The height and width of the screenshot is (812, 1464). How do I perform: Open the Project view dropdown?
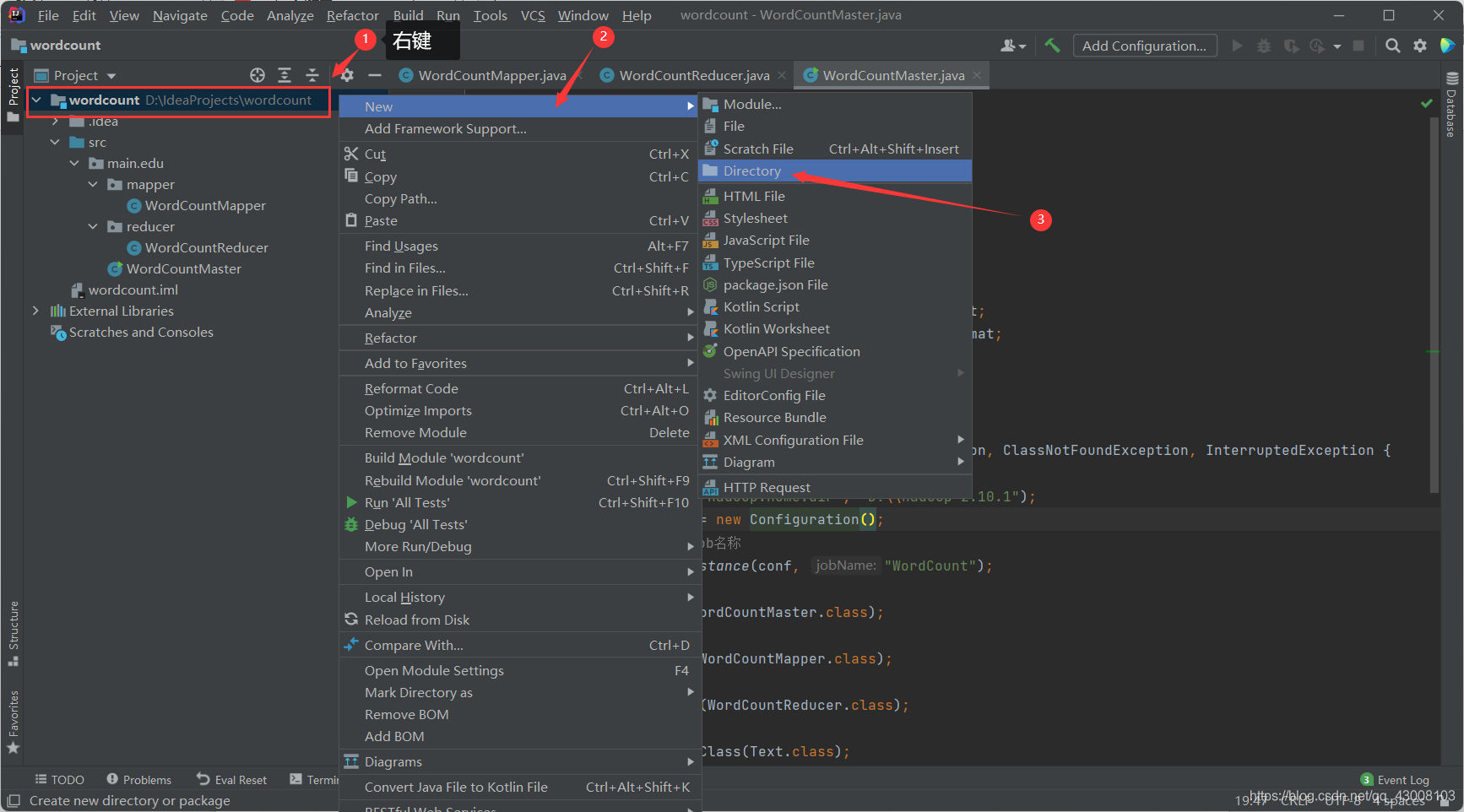point(75,75)
